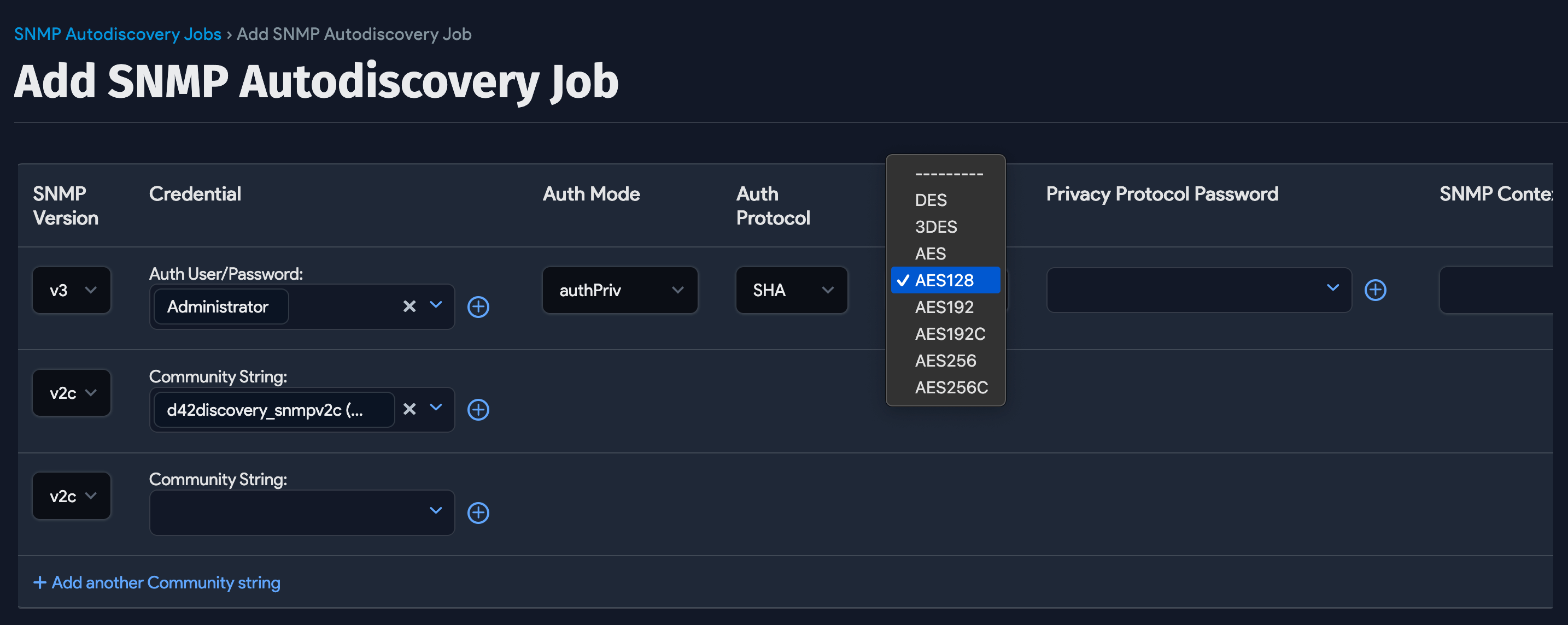Remove d42discovery_snmpv2c using the X icon
The image size is (1568, 625).
[409, 409]
